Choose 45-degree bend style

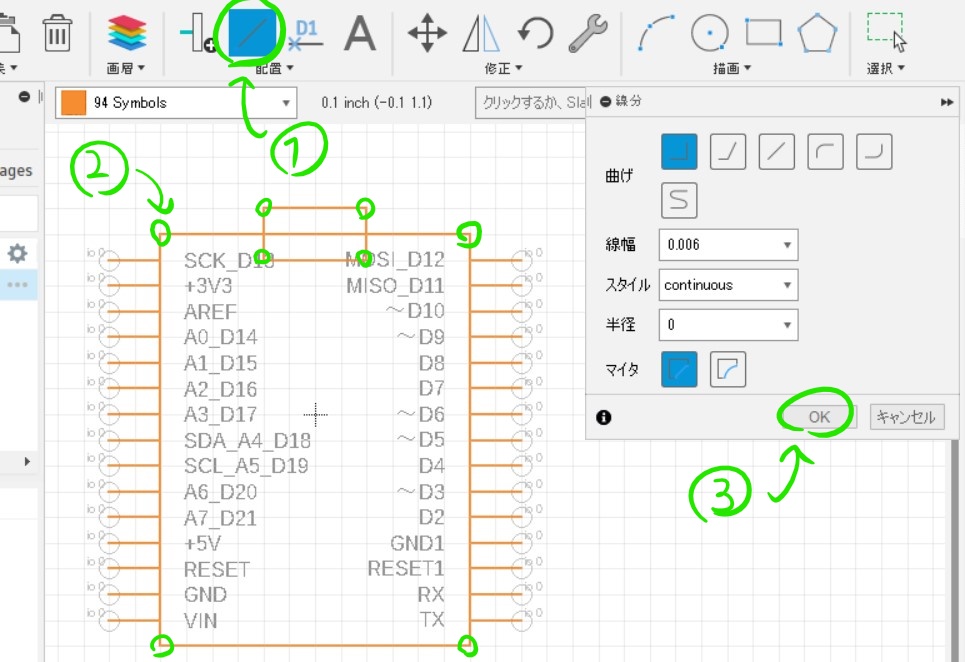click(x=728, y=151)
